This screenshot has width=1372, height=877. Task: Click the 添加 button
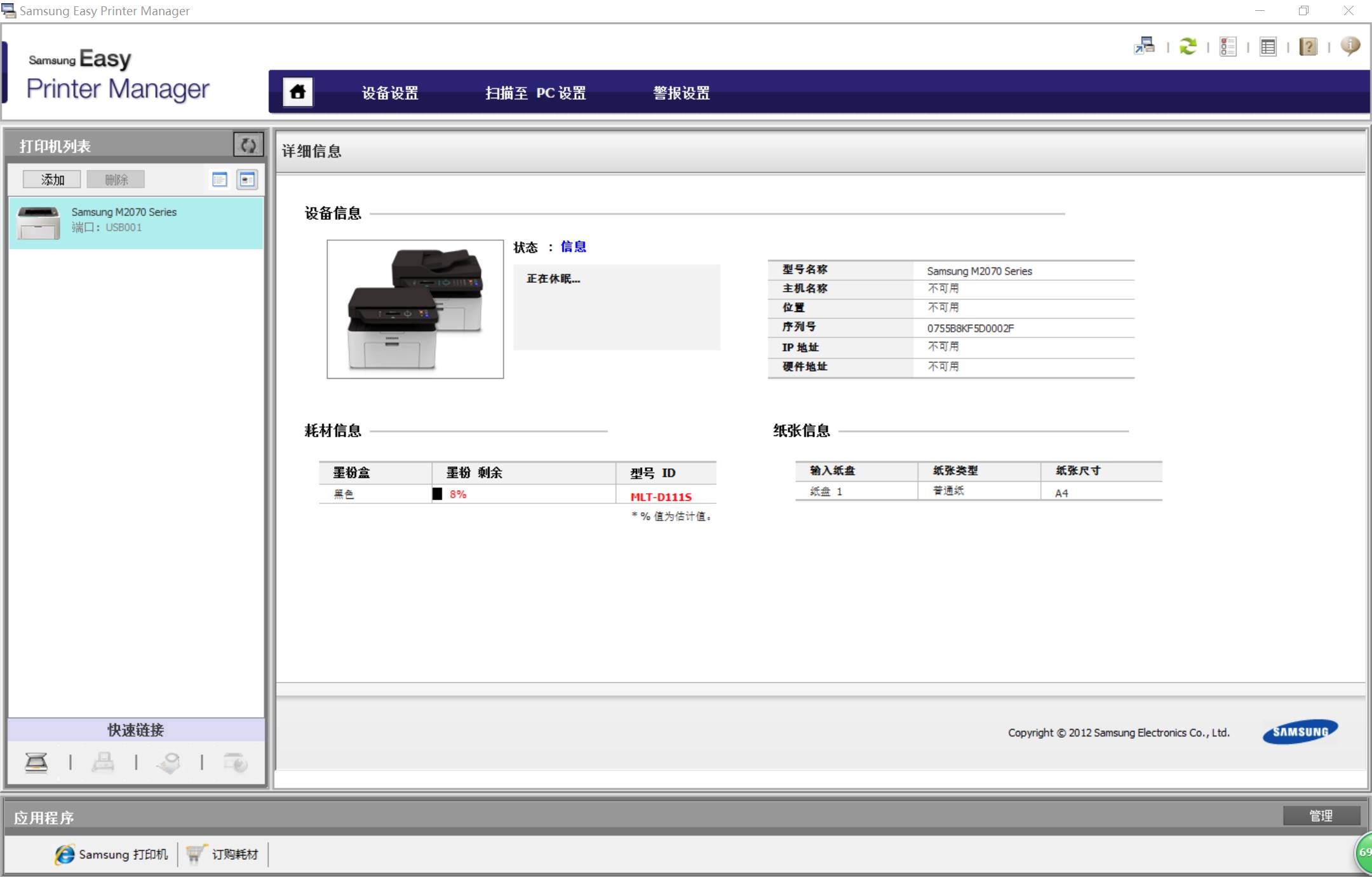click(x=52, y=180)
